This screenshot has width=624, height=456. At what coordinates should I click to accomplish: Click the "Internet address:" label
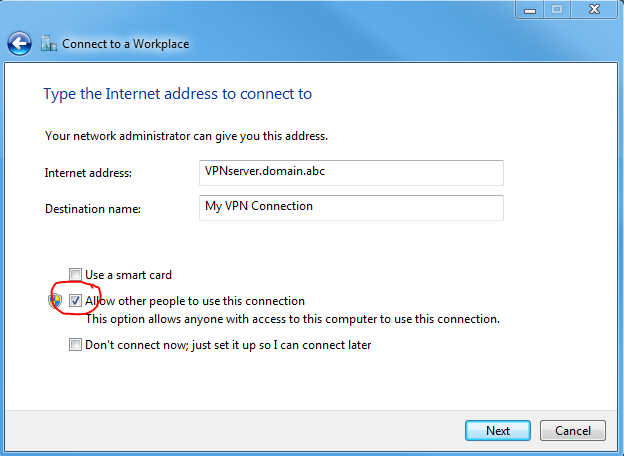click(88, 173)
